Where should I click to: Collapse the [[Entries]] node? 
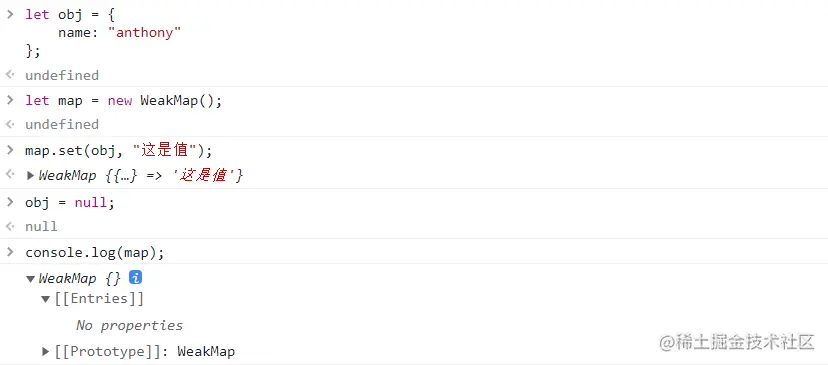(x=45, y=300)
